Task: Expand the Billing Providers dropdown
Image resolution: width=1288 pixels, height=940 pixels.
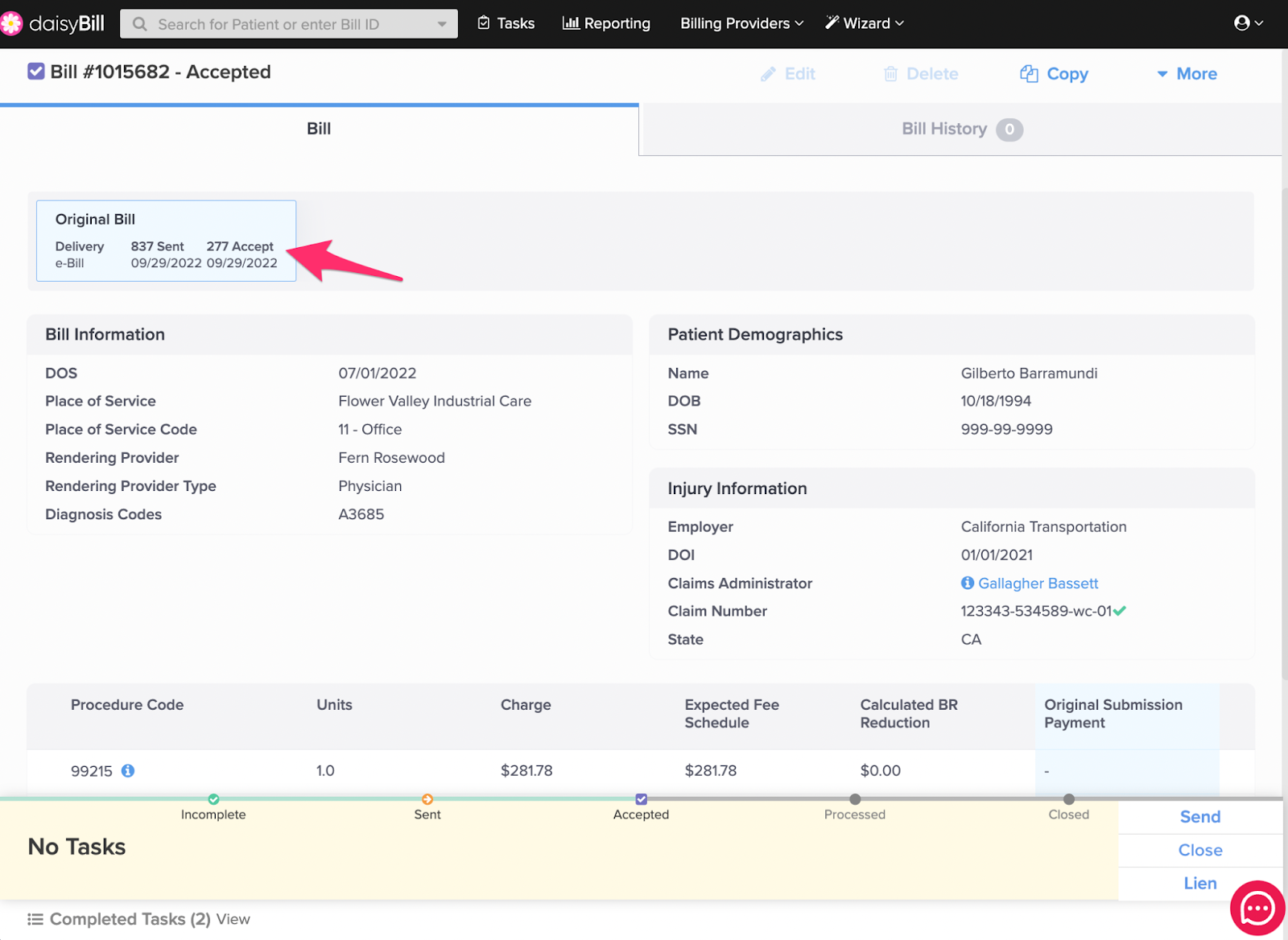Action: 741,23
